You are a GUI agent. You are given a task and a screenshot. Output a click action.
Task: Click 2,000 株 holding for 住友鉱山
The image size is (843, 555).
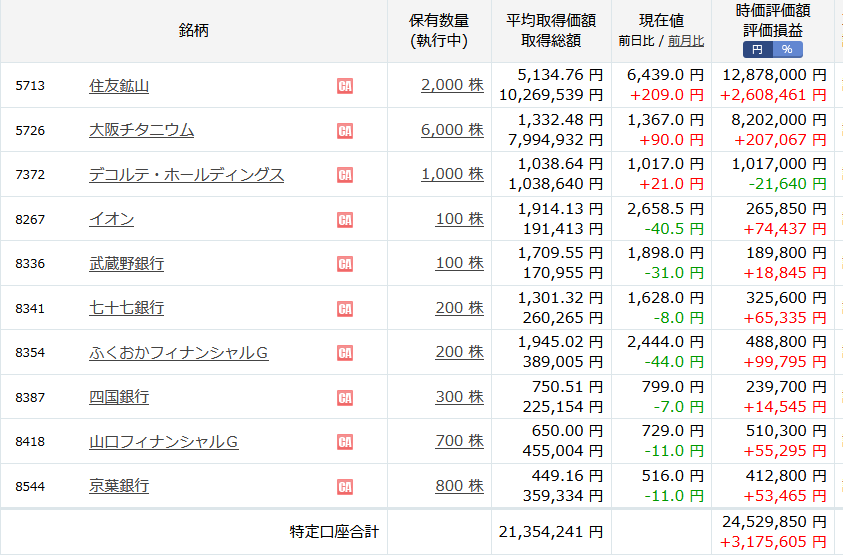[x=452, y=85]
